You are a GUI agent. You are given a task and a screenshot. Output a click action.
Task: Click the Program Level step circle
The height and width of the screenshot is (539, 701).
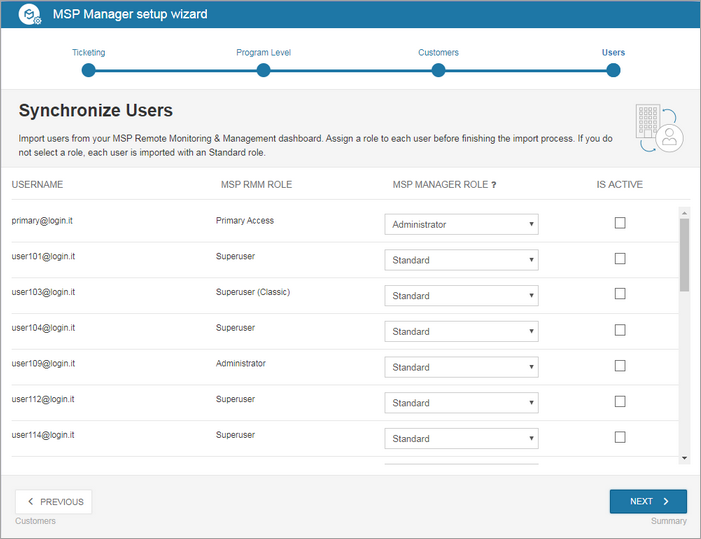point(263,70)
